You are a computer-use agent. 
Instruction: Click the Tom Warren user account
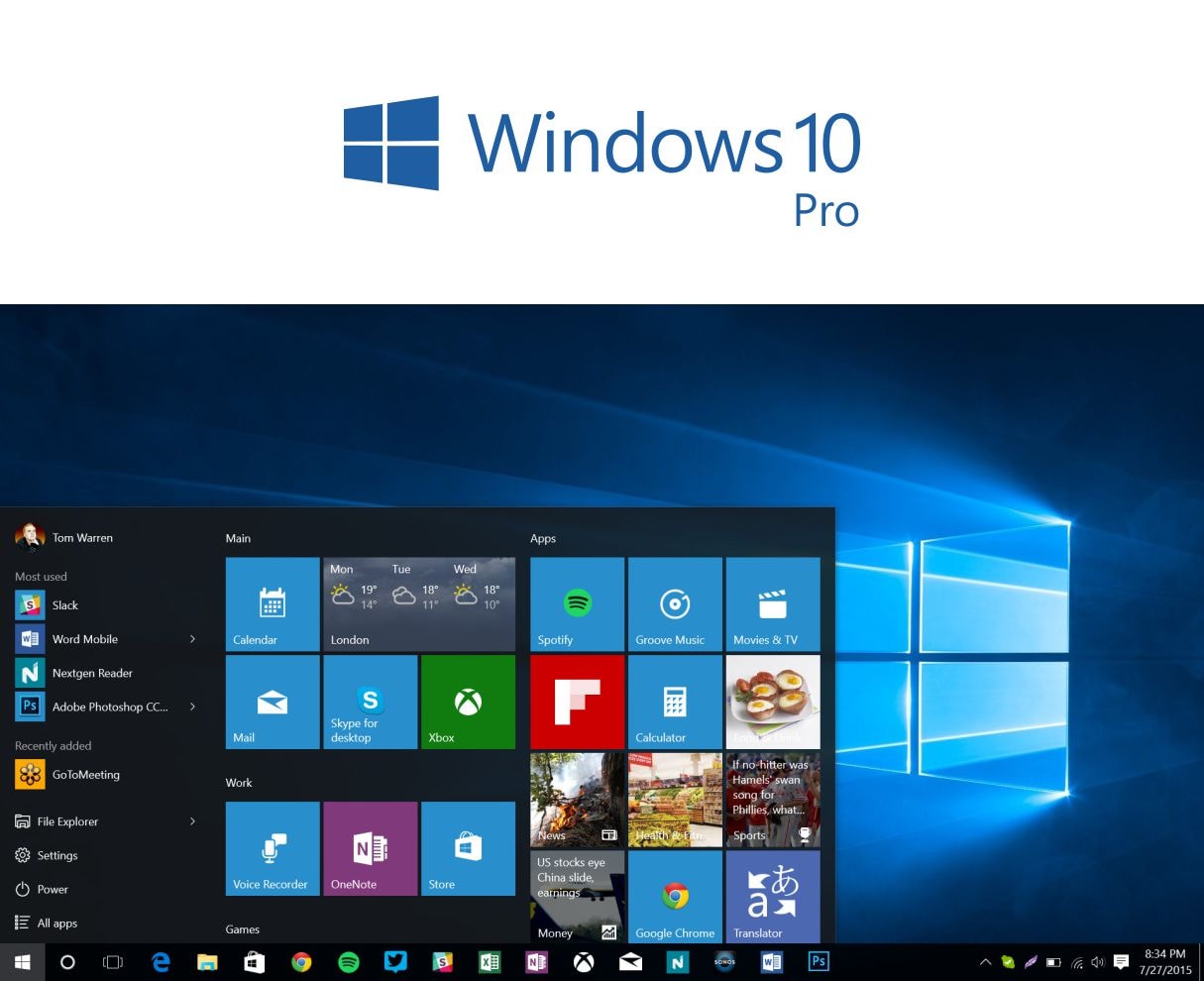tap(64, 537)
